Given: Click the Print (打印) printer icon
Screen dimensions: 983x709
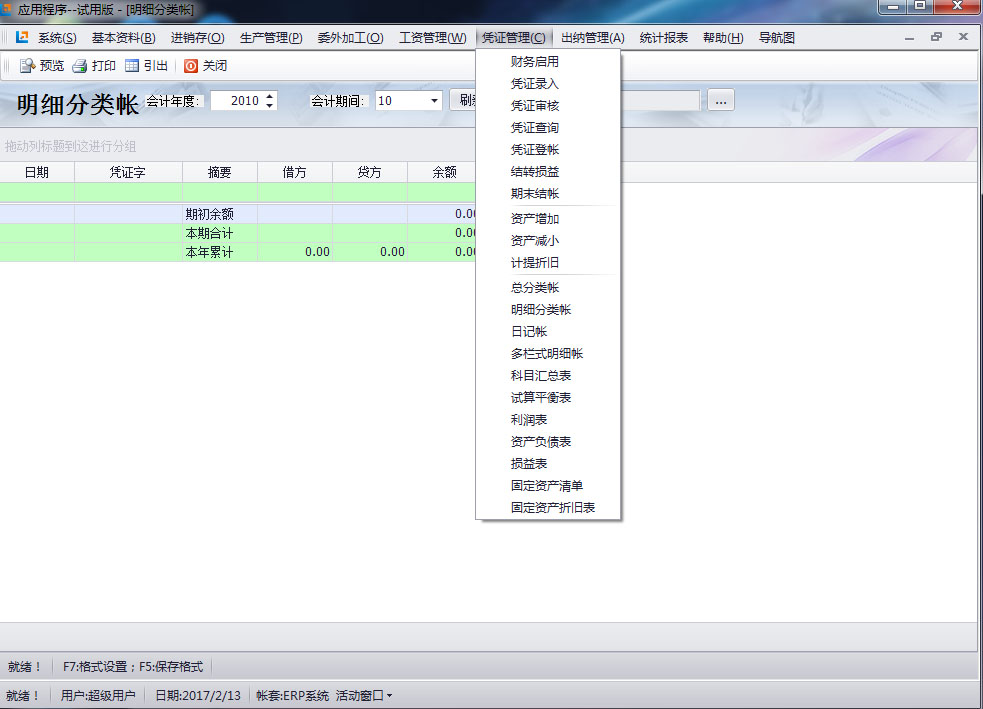Looking at the screenshot, I should tap(80, 66).
